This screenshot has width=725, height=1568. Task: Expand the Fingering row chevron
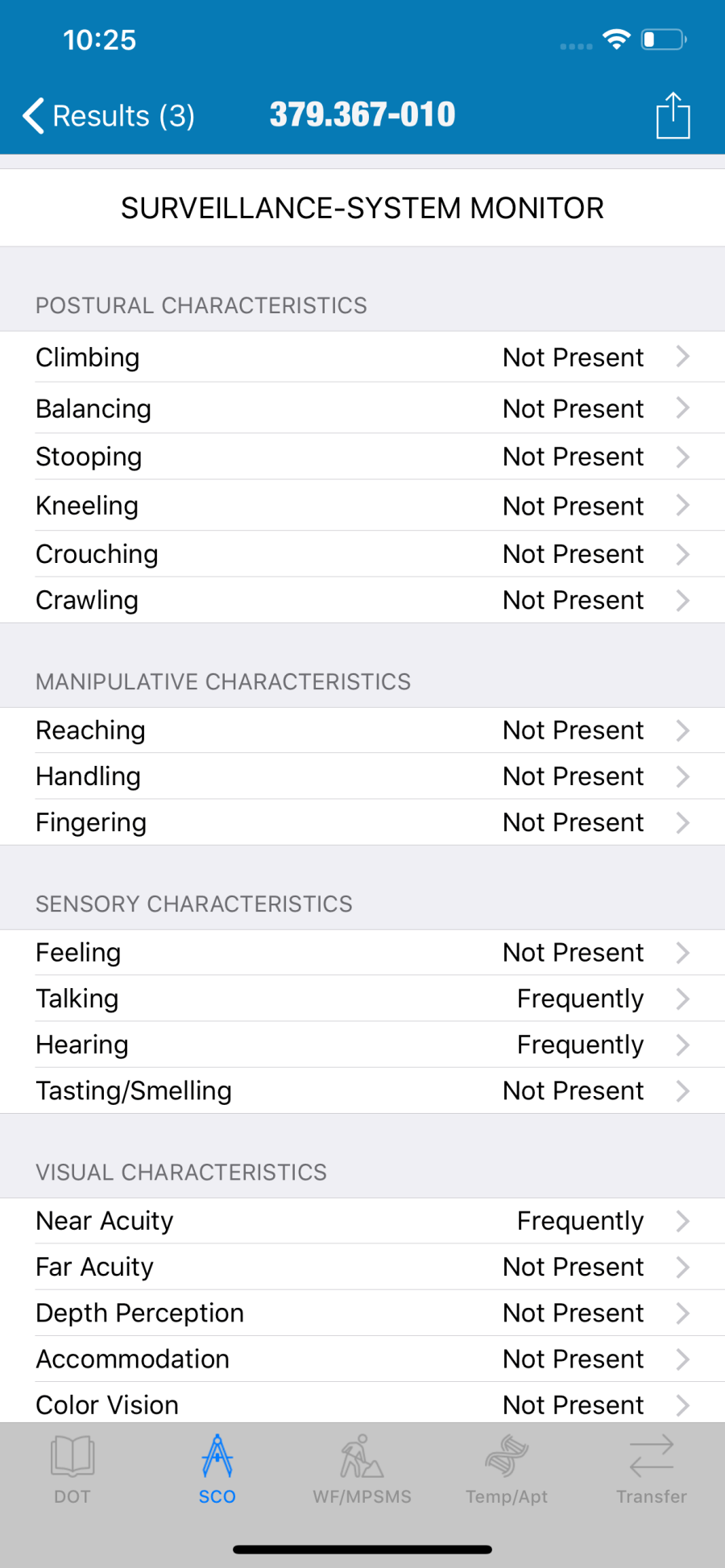682,822
